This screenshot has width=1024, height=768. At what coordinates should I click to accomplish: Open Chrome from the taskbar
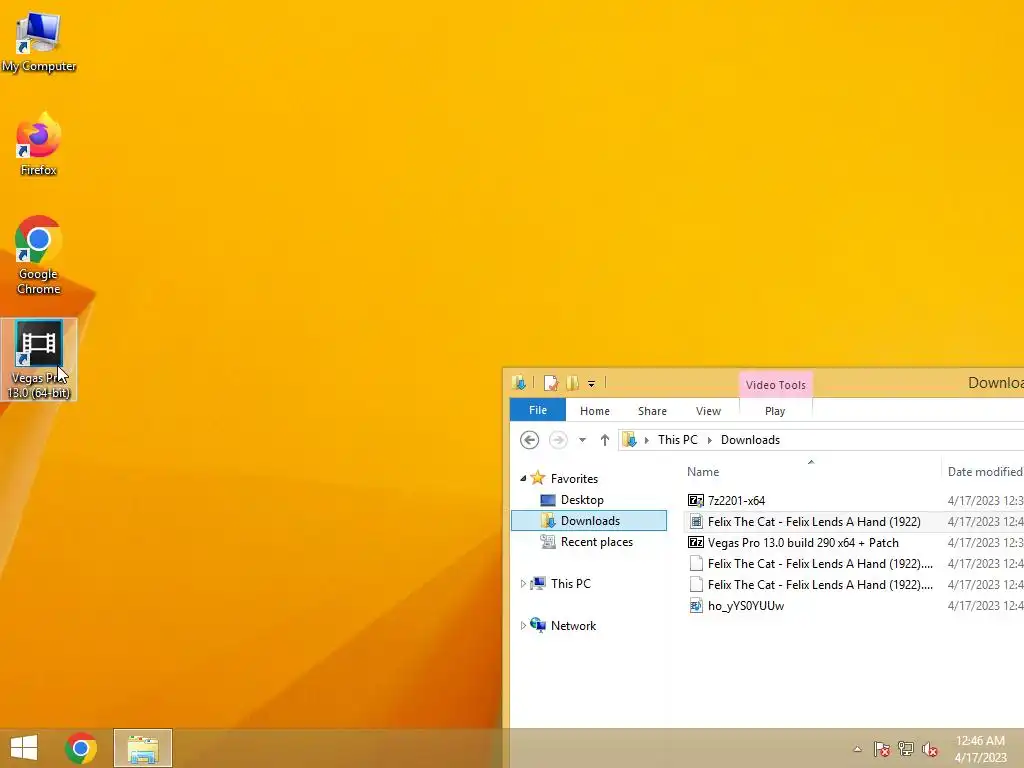coord(81,748)
